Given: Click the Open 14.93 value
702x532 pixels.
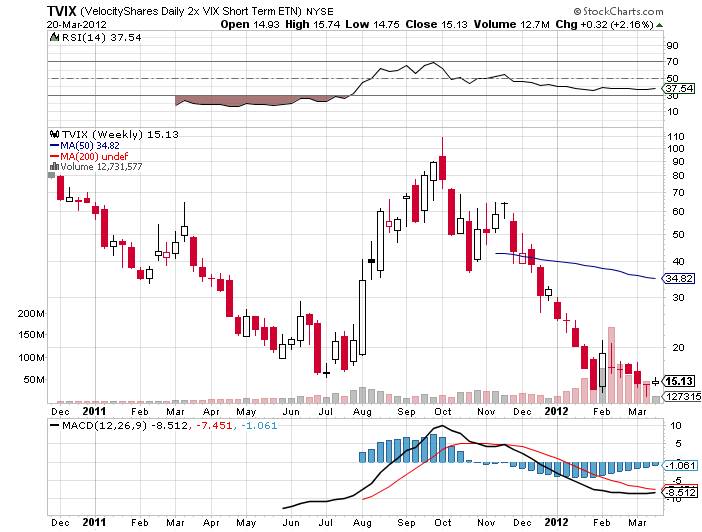Looking at the screenshot, I should (250, 25).
